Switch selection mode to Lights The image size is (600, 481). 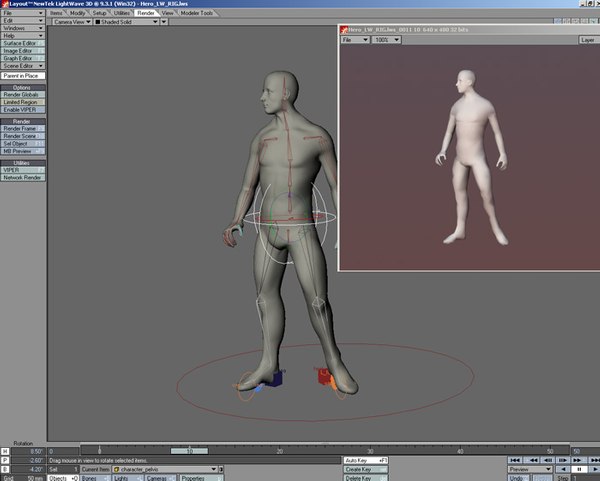pos(127,478)
